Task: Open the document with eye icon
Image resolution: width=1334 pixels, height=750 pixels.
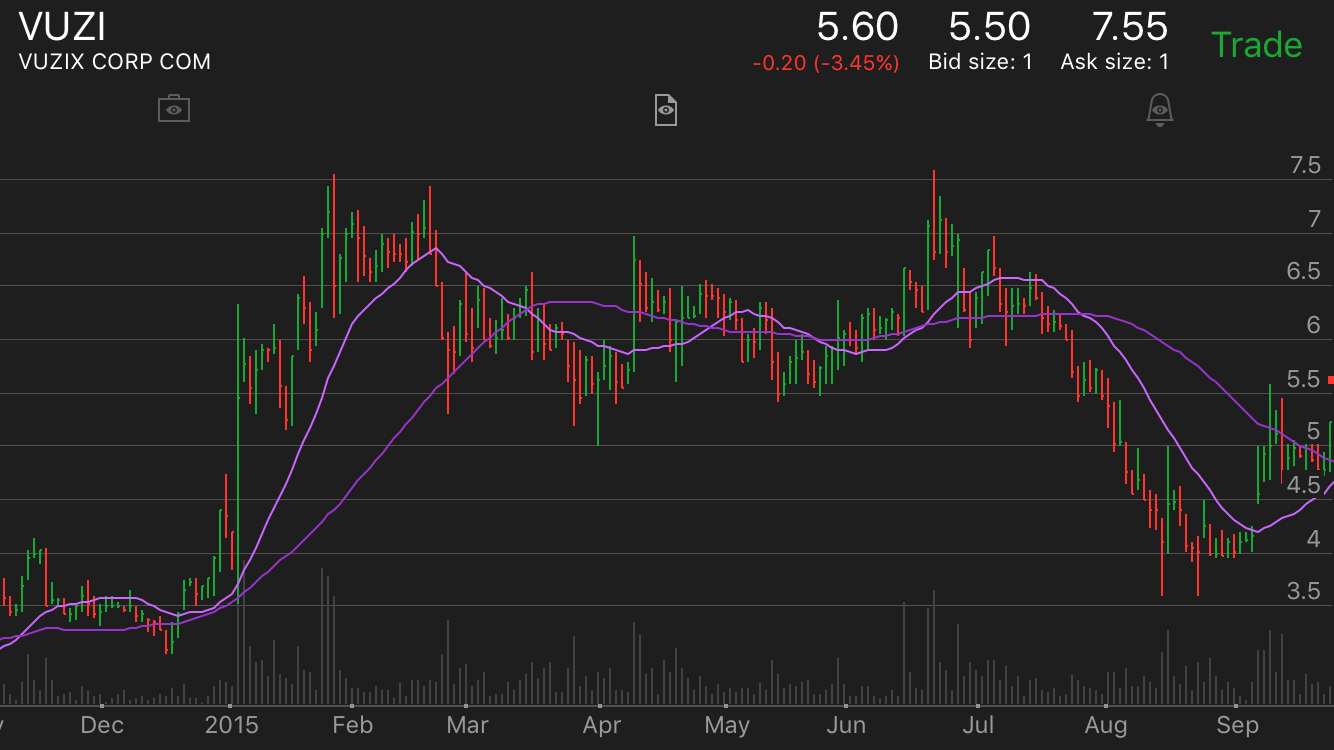Action: click(x=666, y=109)
